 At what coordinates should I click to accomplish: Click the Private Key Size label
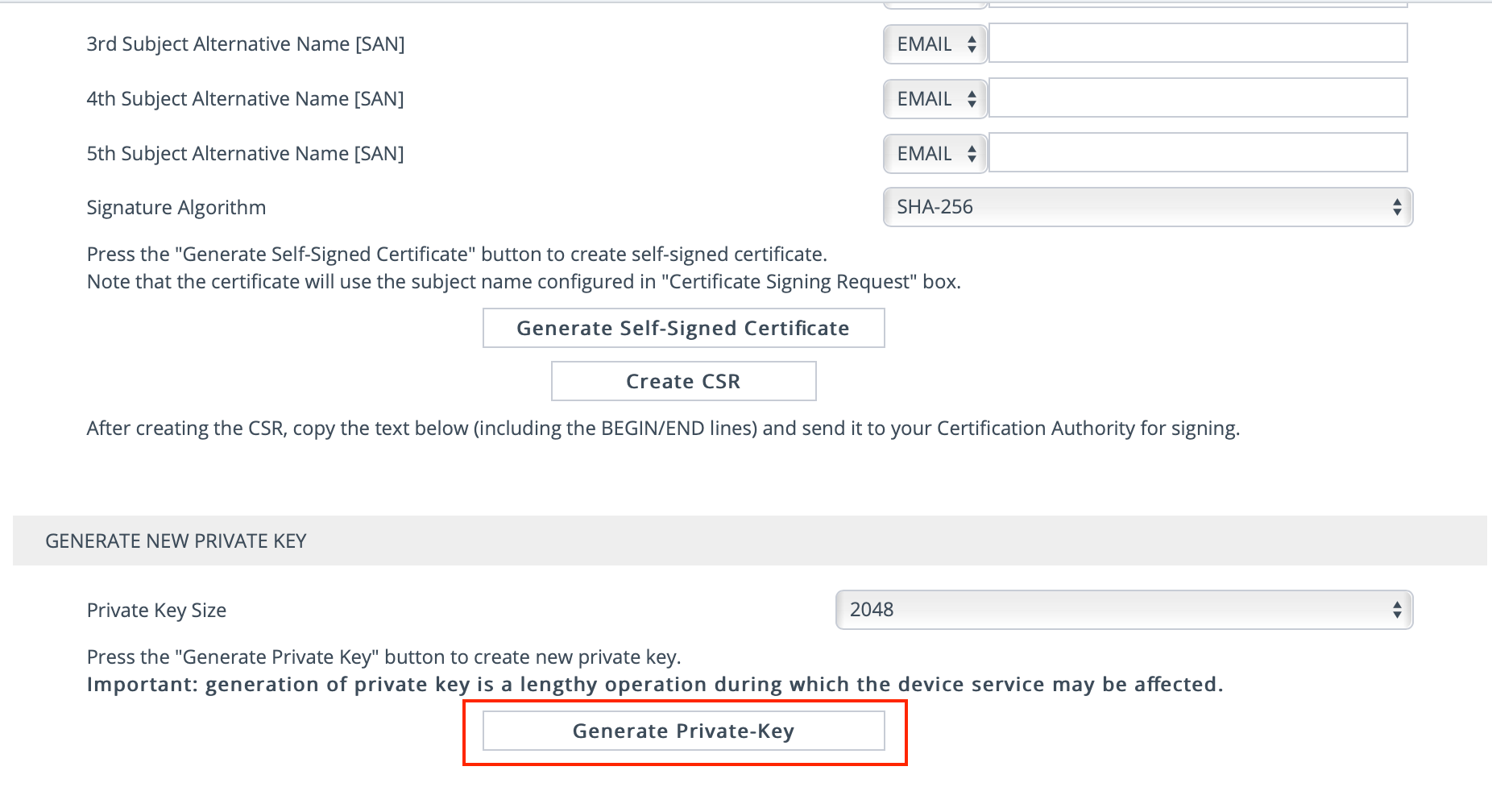(x=156, y=611)
